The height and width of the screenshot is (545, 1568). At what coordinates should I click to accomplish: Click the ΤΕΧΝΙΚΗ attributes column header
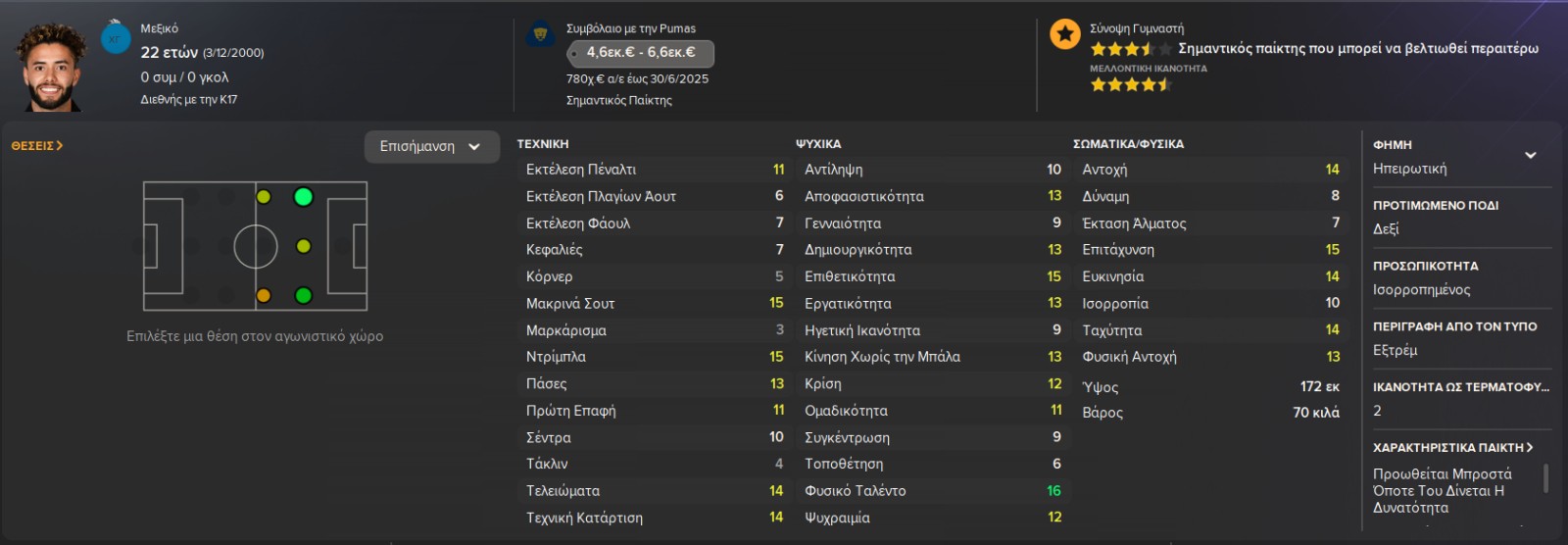[543, 144]
